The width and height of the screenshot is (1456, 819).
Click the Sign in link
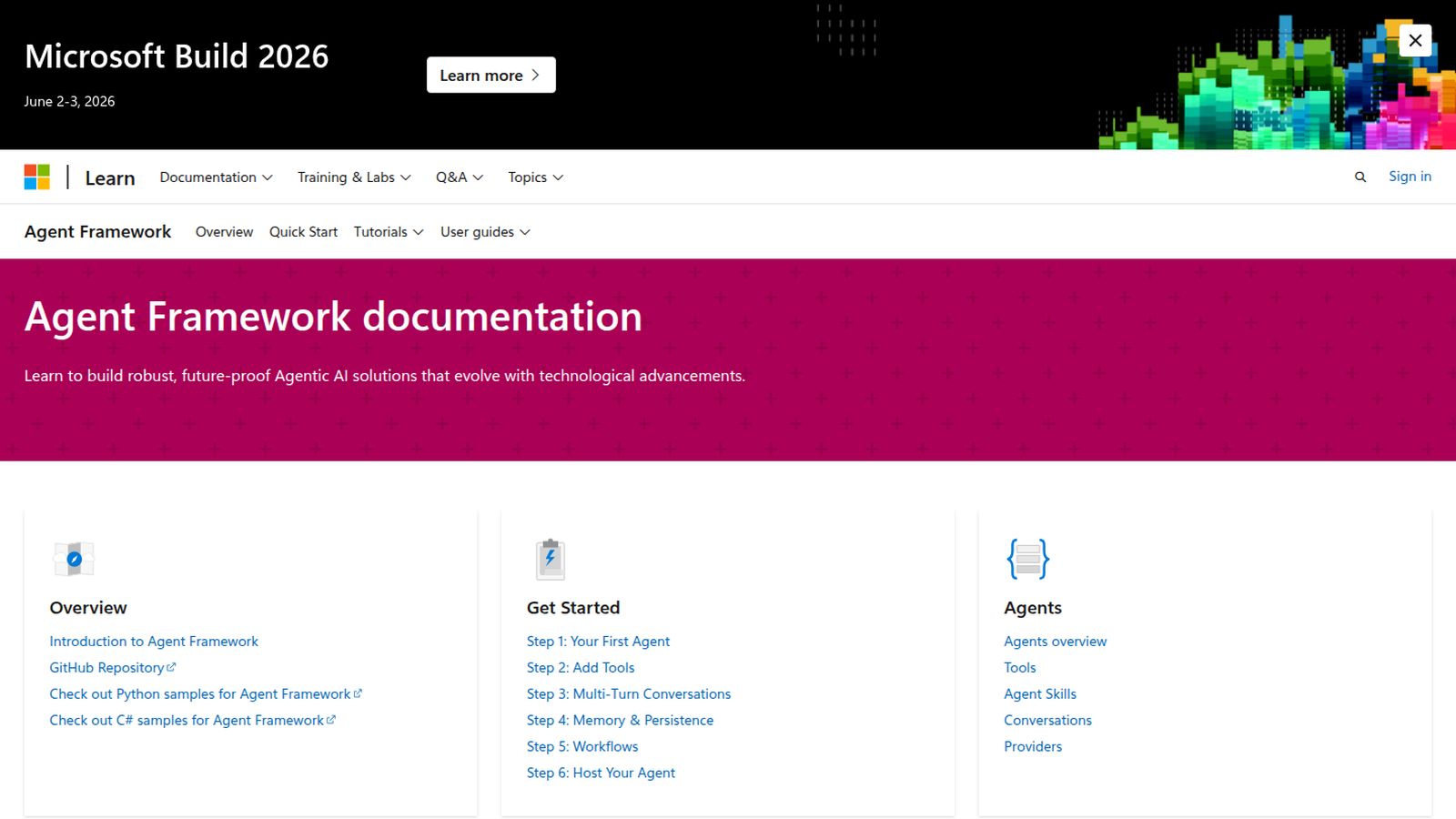pyautogui.click(x=1410, y=177)
